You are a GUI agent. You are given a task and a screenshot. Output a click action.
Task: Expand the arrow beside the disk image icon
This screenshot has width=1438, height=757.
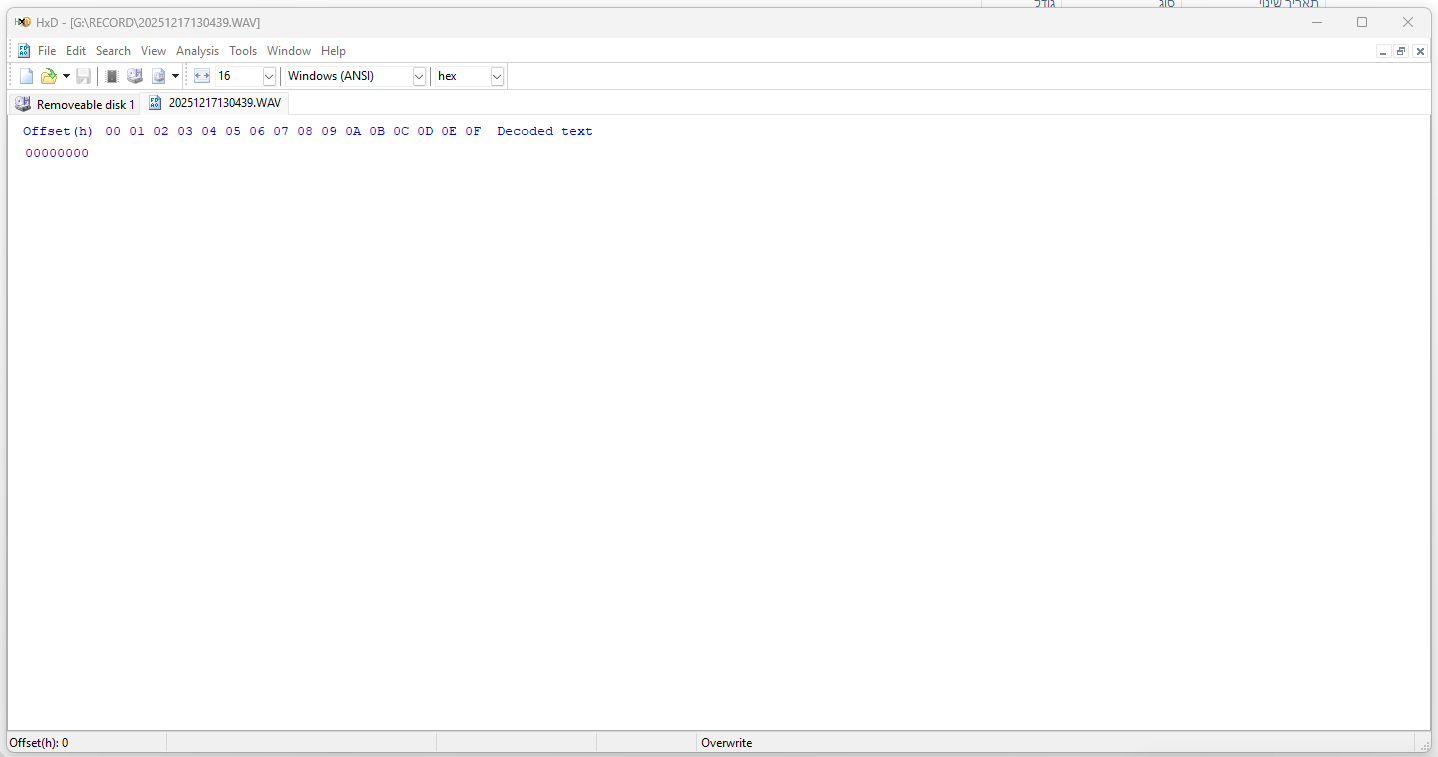coord(175,75)
